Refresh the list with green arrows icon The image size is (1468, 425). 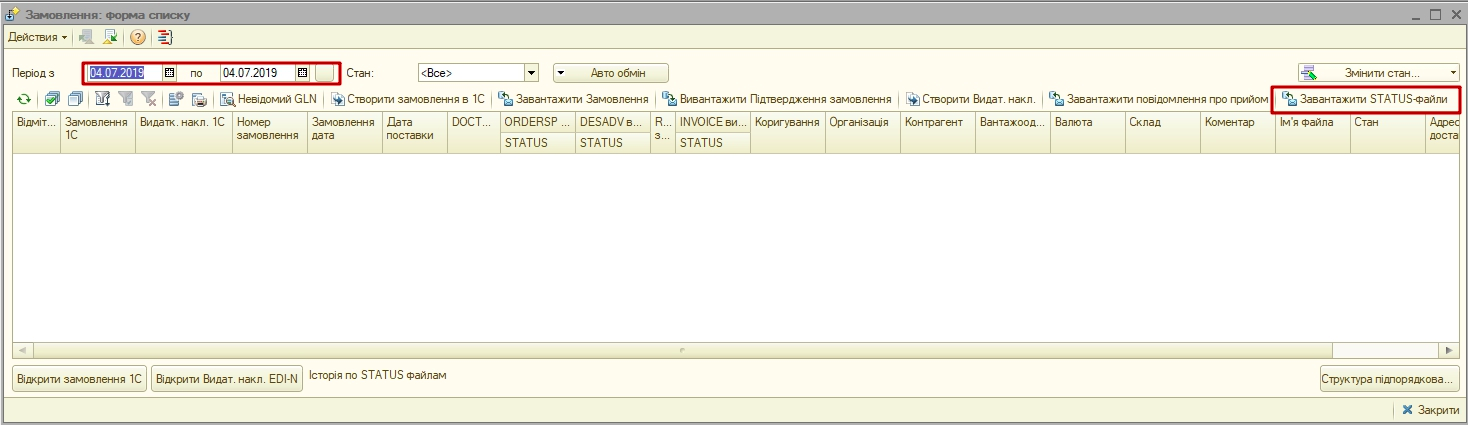[24, 99]
